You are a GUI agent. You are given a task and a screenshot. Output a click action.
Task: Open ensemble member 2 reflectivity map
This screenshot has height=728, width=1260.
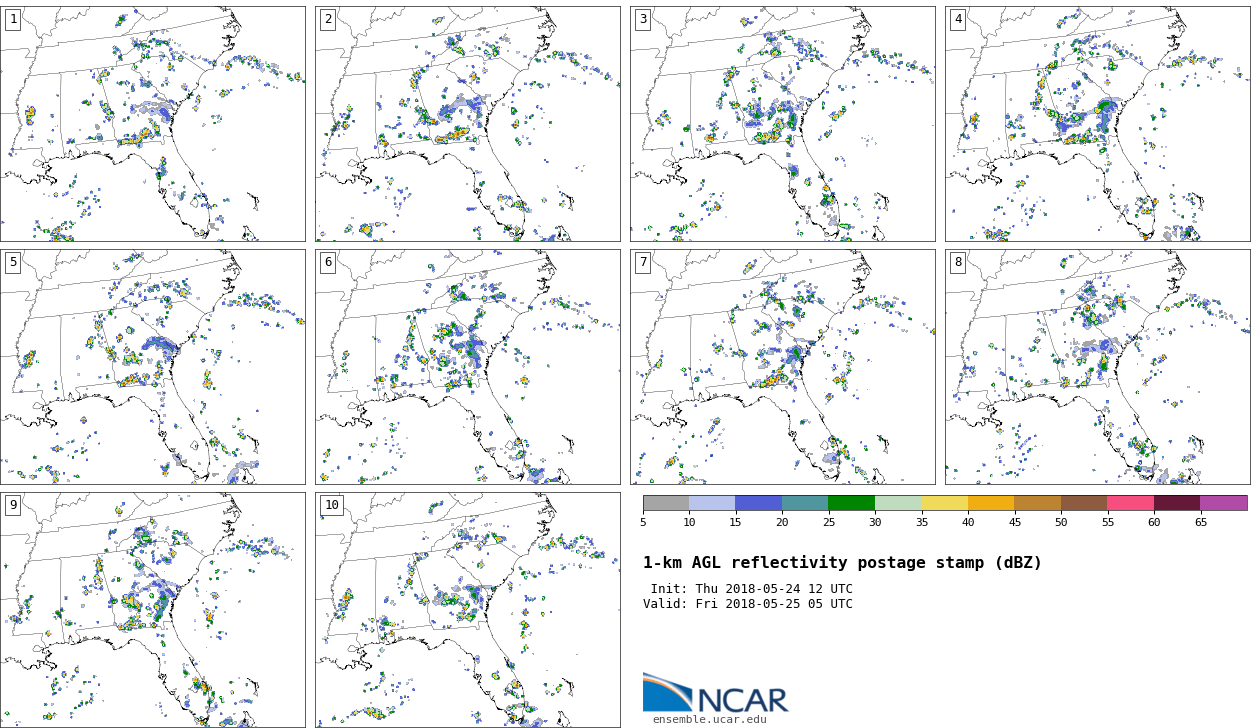tap(467, 124)
